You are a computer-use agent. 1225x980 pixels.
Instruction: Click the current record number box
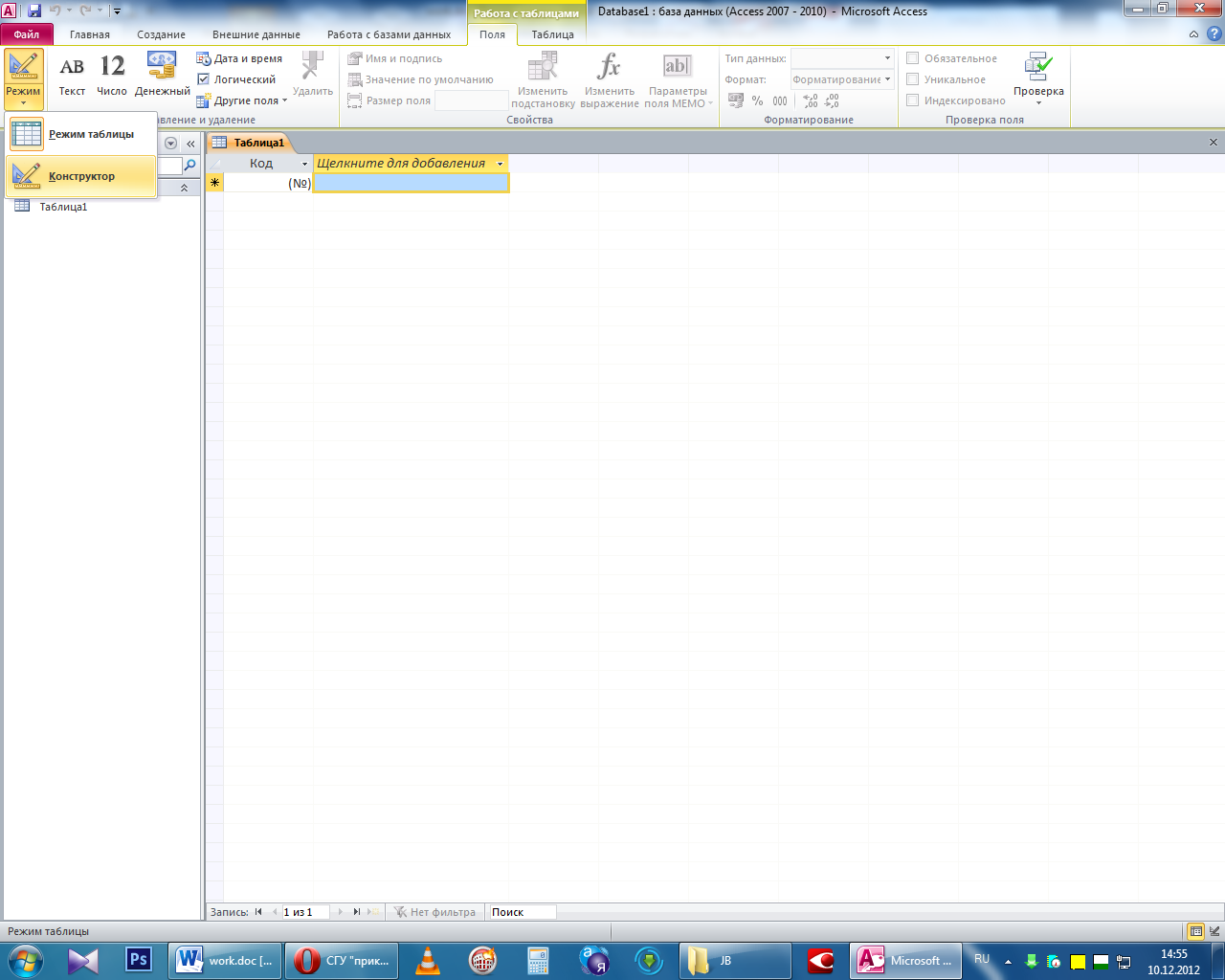304,912
